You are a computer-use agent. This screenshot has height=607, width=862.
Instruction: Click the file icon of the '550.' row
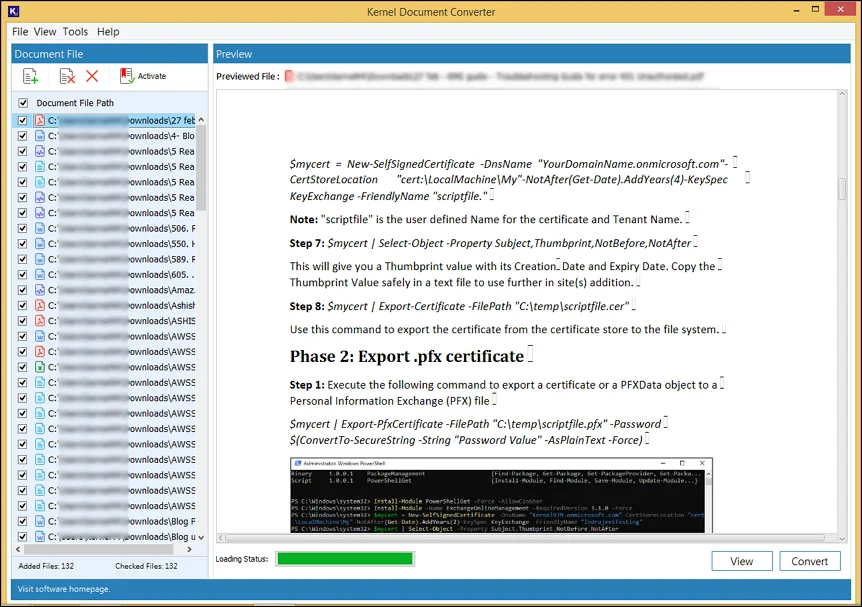pos(40,243)
